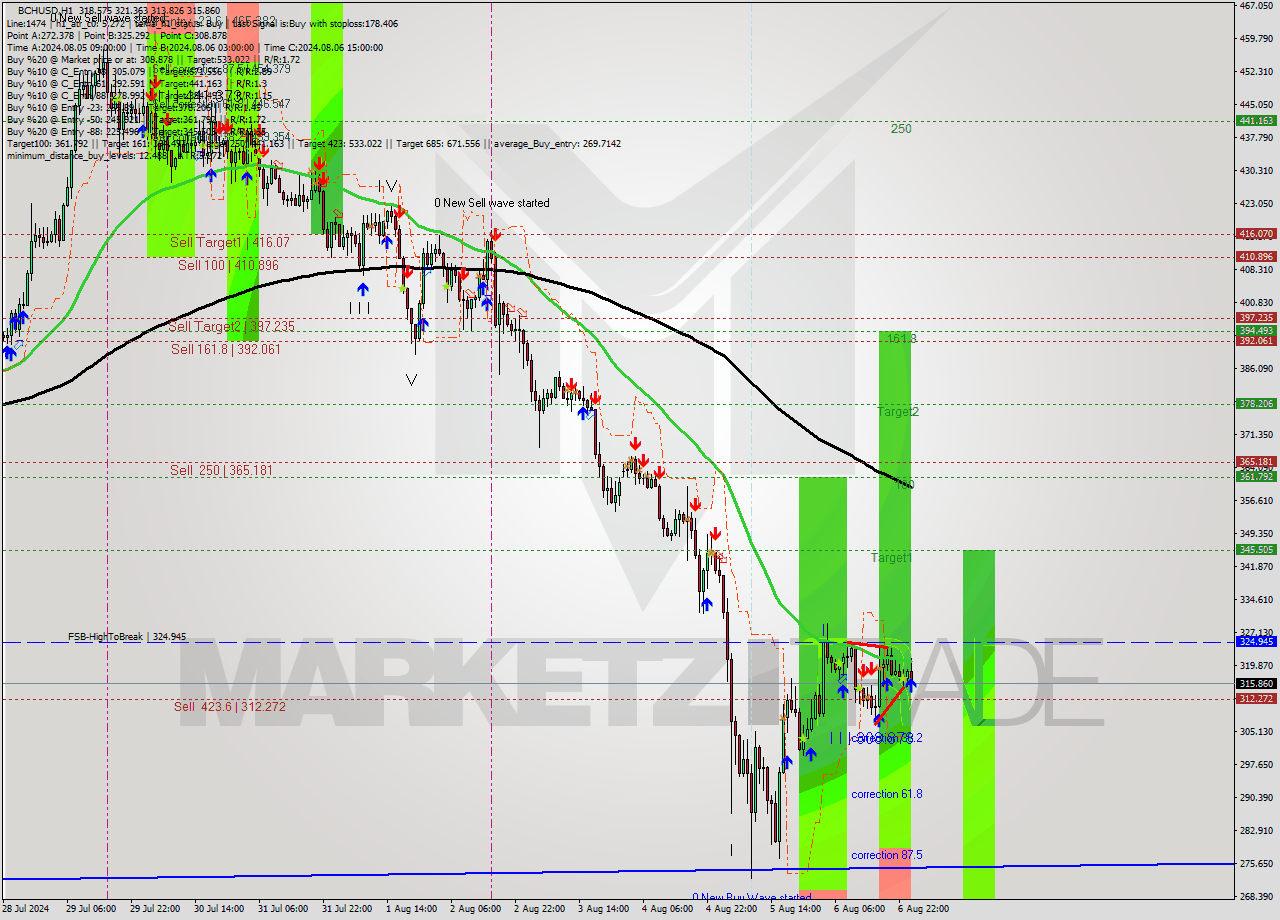Click the highlighted 416.070 price tag
This screenshot has height=920, width=1280.
point(1256,234)
